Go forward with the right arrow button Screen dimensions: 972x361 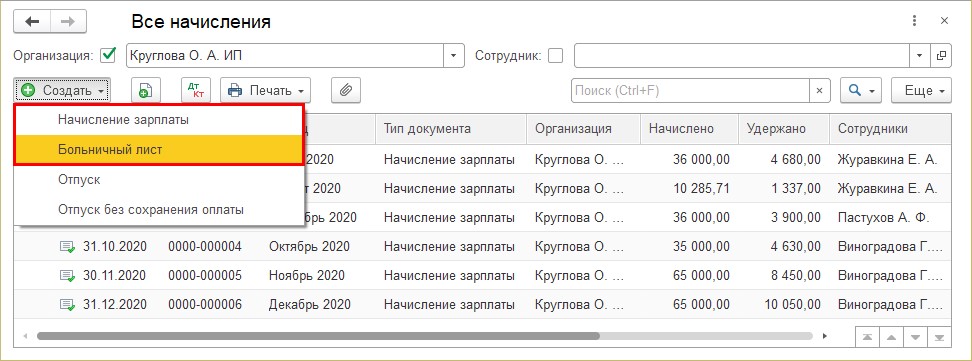pyautogui.click(x=68, y=22)
